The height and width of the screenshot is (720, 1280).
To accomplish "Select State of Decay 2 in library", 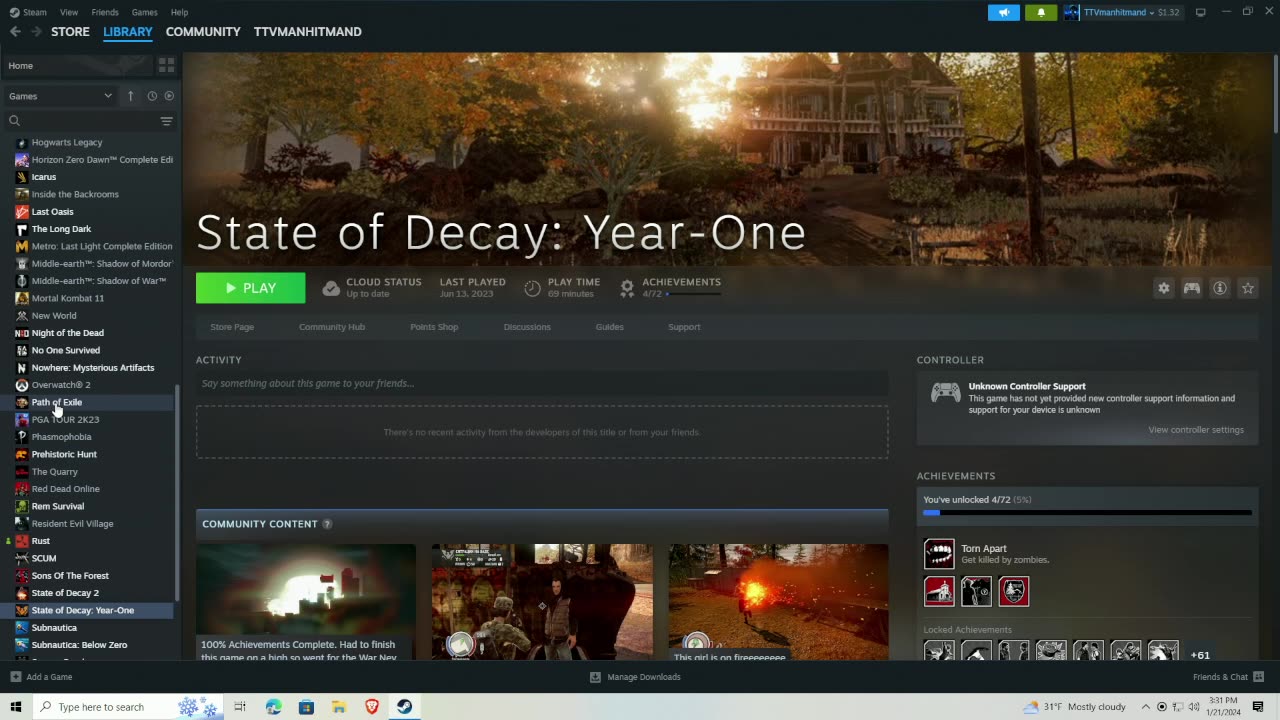I will (x=65, y=593).
